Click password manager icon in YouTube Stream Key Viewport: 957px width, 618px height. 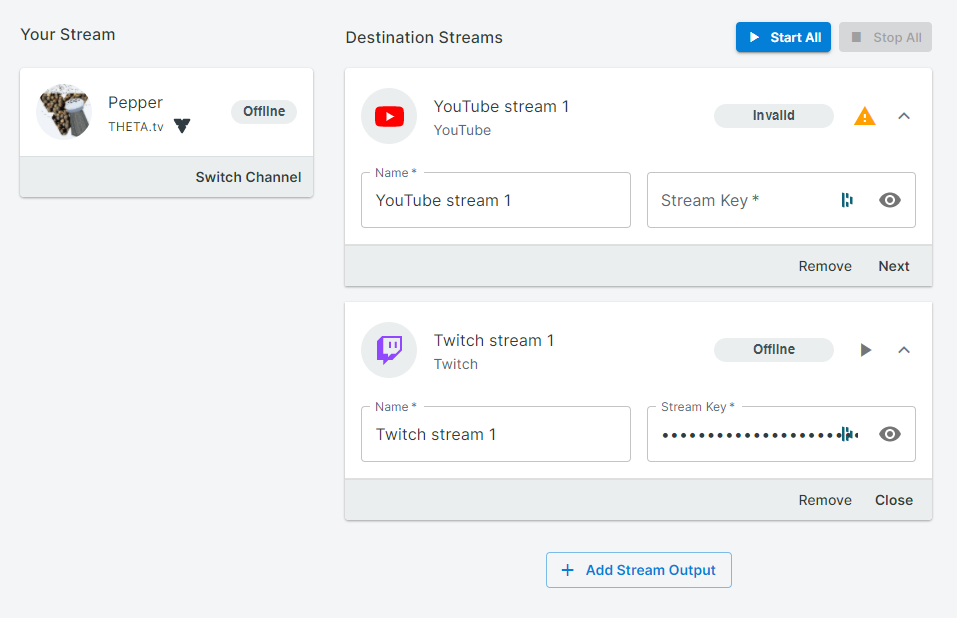[x=847, y=200]
